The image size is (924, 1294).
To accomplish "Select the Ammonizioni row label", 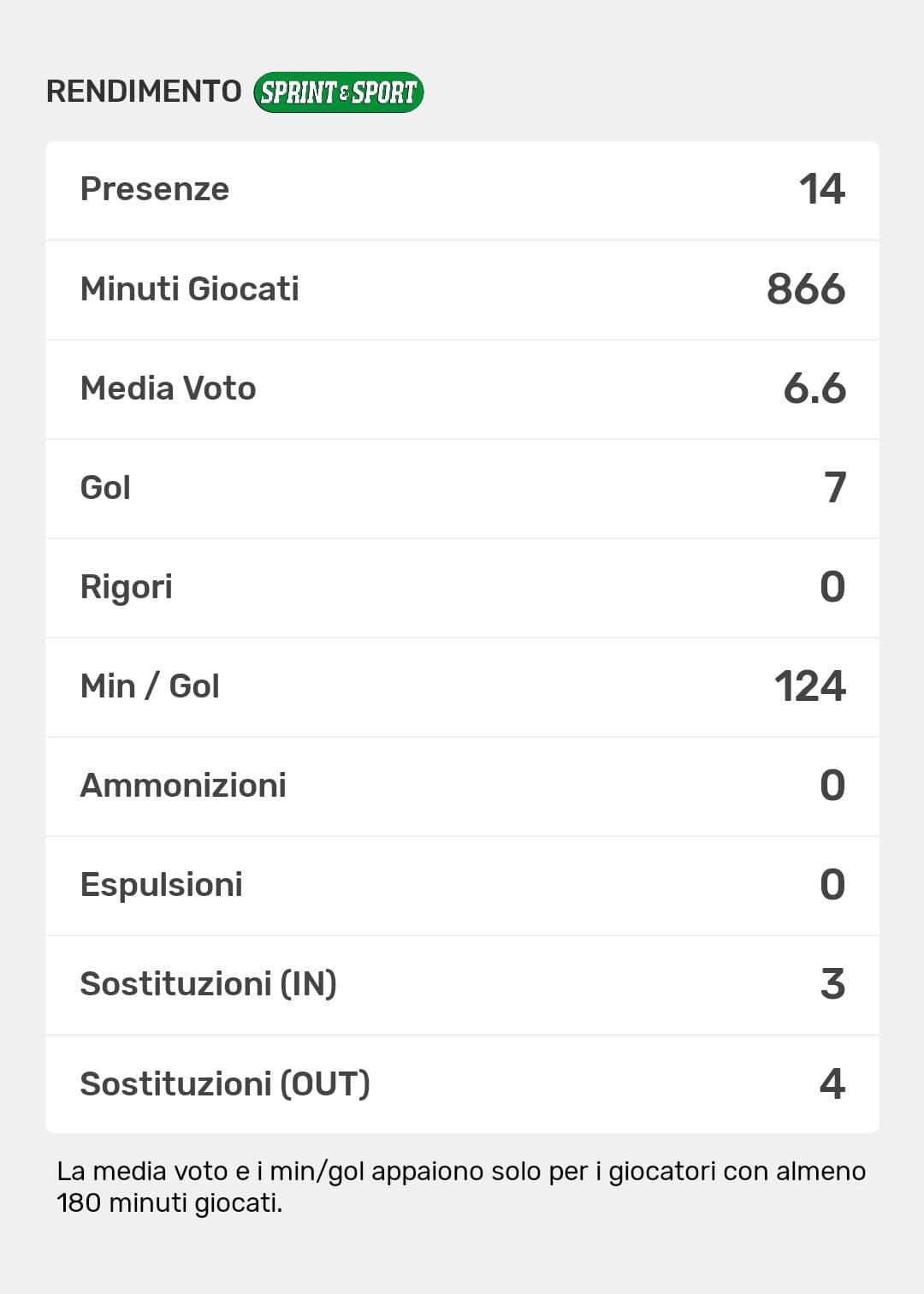I will click(183, 786).
